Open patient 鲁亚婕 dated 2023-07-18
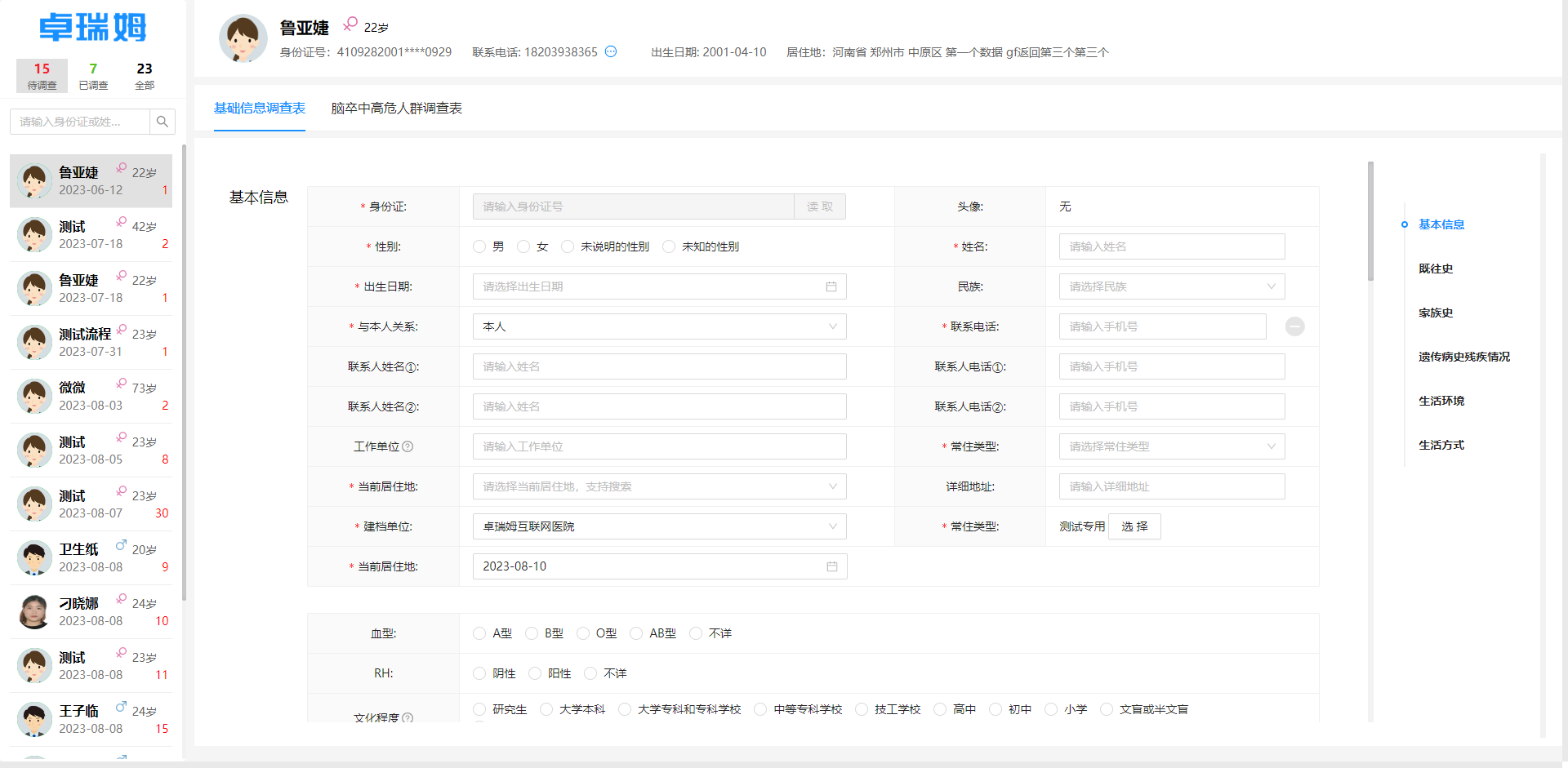Viewport: 1568px width, 768px height. coord(91,288)
